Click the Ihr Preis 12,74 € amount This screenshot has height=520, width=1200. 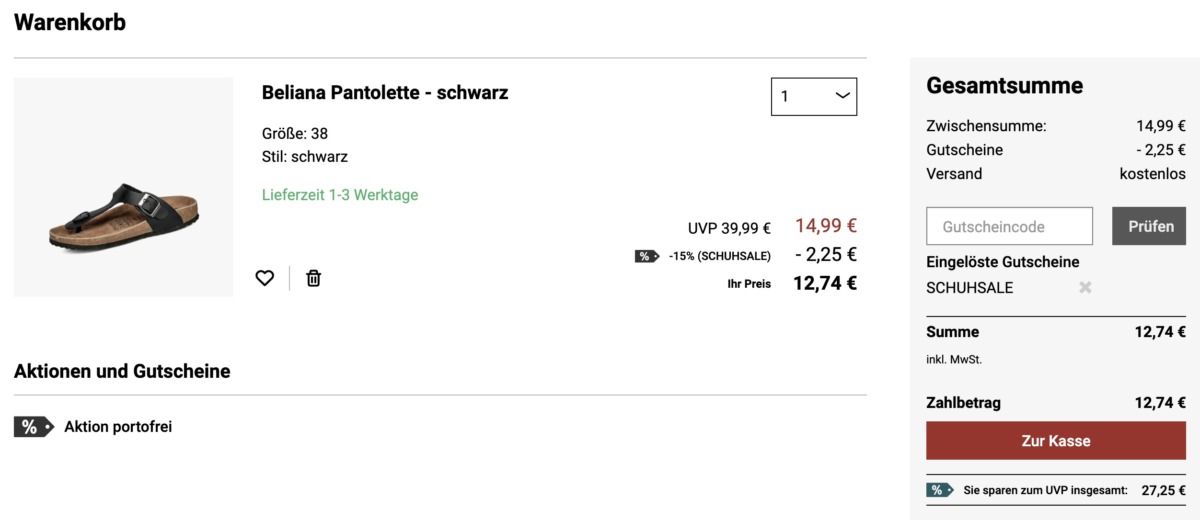824,283
